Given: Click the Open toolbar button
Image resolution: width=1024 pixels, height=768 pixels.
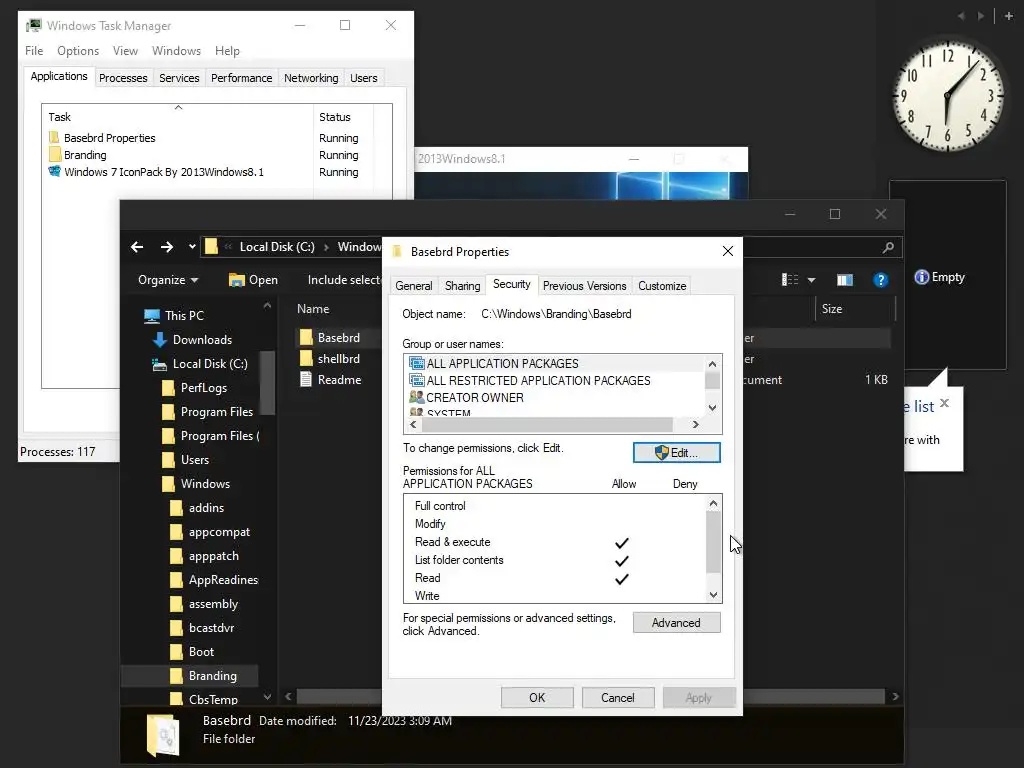Looking at the screenshot, I should point(253,280).
